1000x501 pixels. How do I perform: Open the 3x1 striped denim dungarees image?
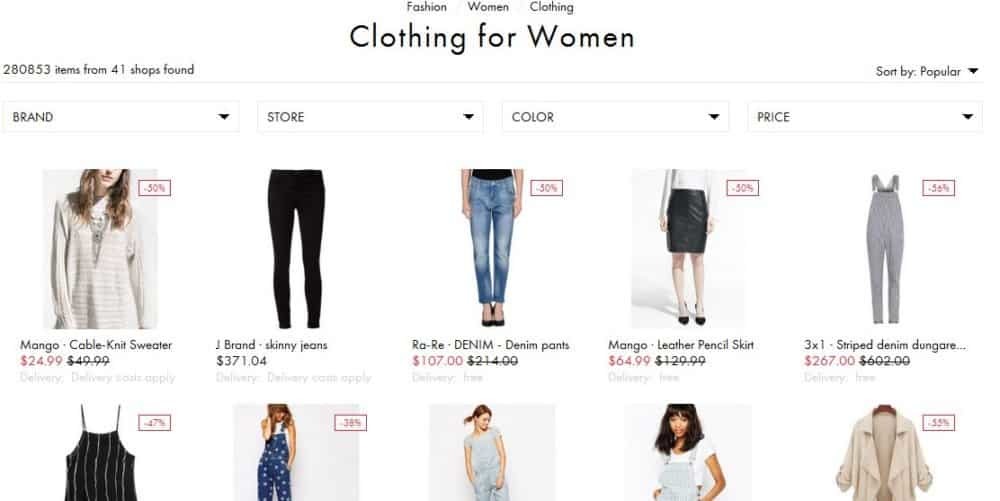tap(885, 249)
